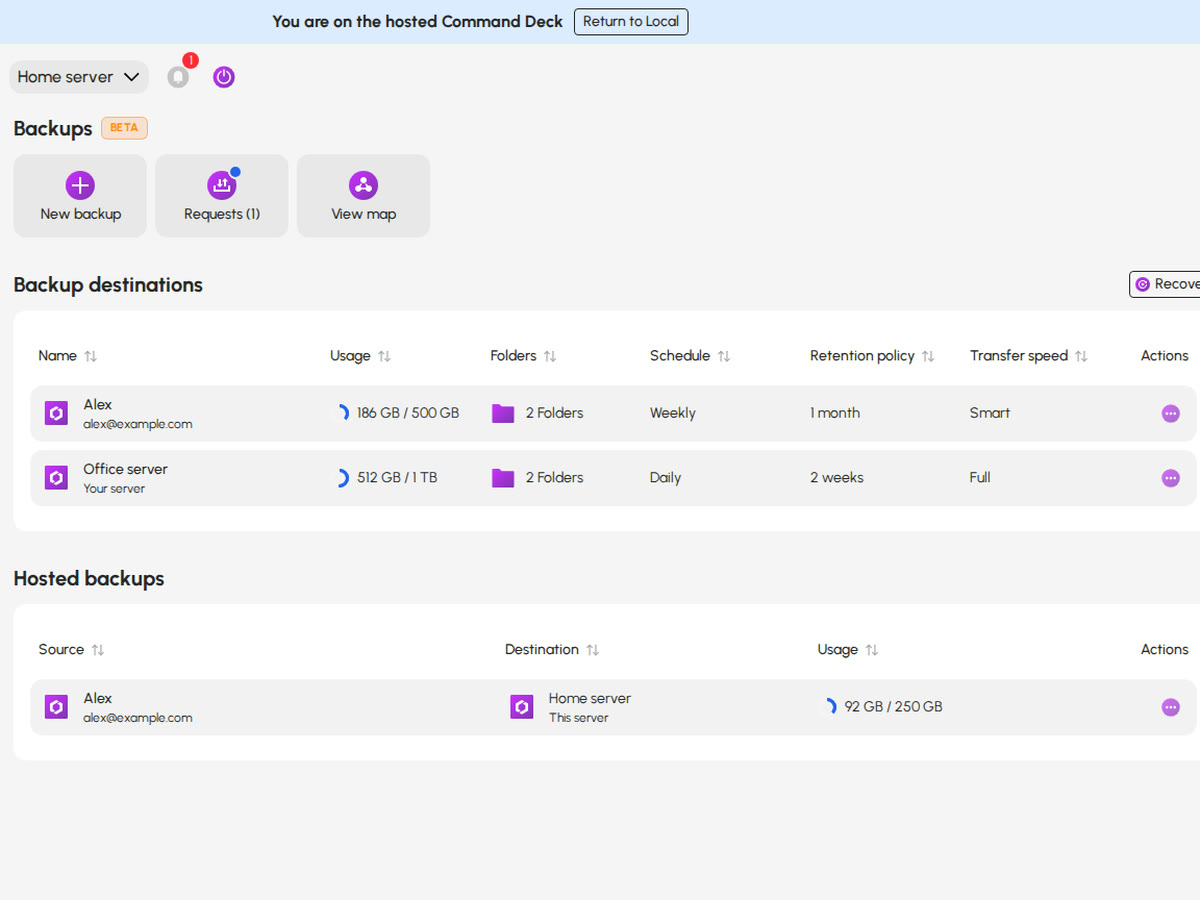
Task: Click usage ring for 512 GB / 1 TB
Action: pyautogui.click(x=342, y=478)
